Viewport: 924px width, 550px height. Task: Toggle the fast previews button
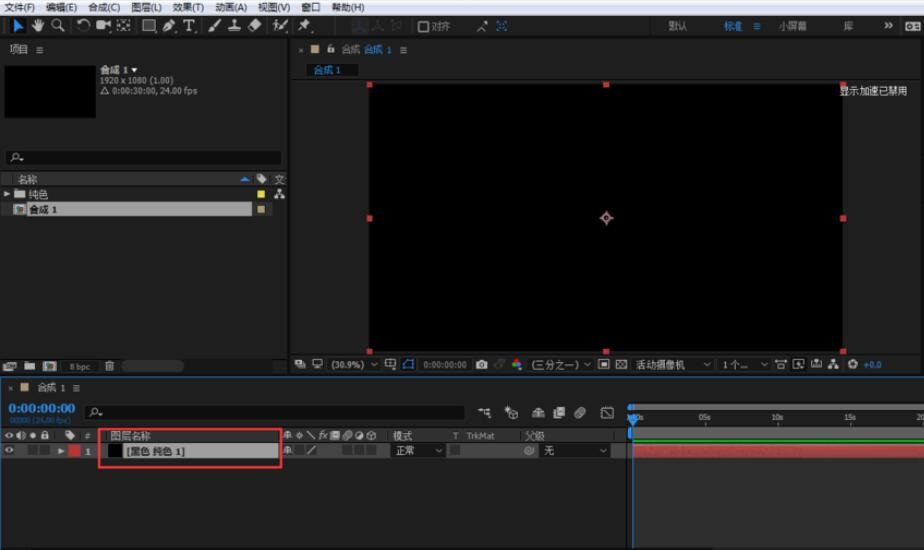tap(798, 364)
